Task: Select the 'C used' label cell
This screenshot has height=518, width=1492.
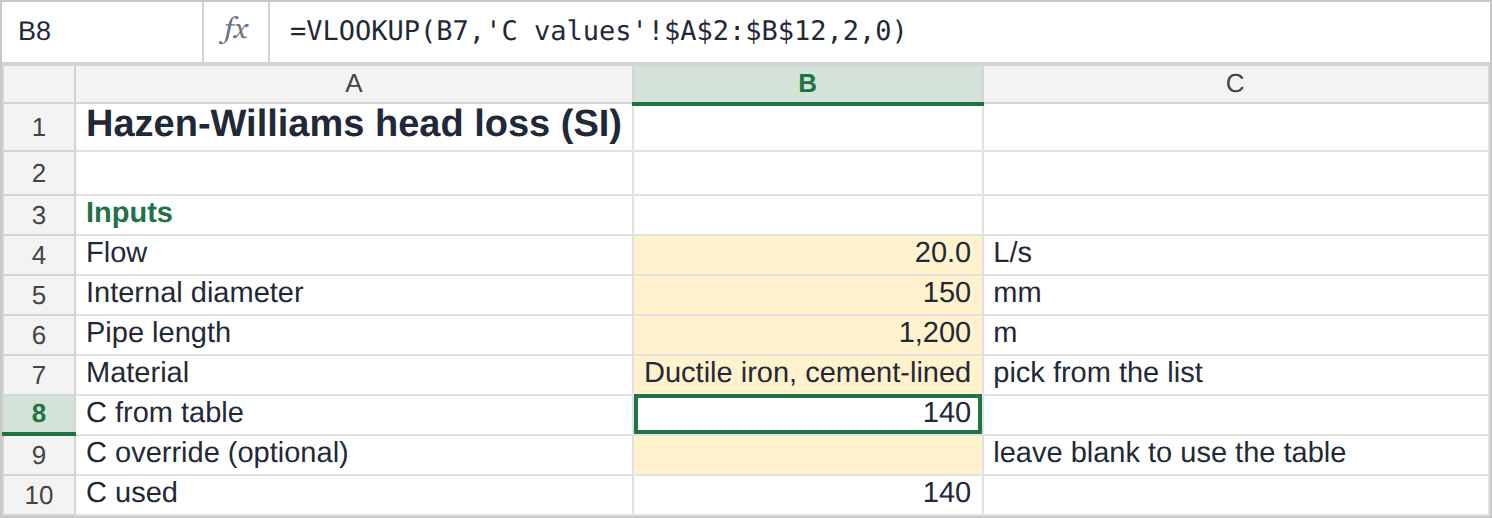Action: tap(354, 495)
